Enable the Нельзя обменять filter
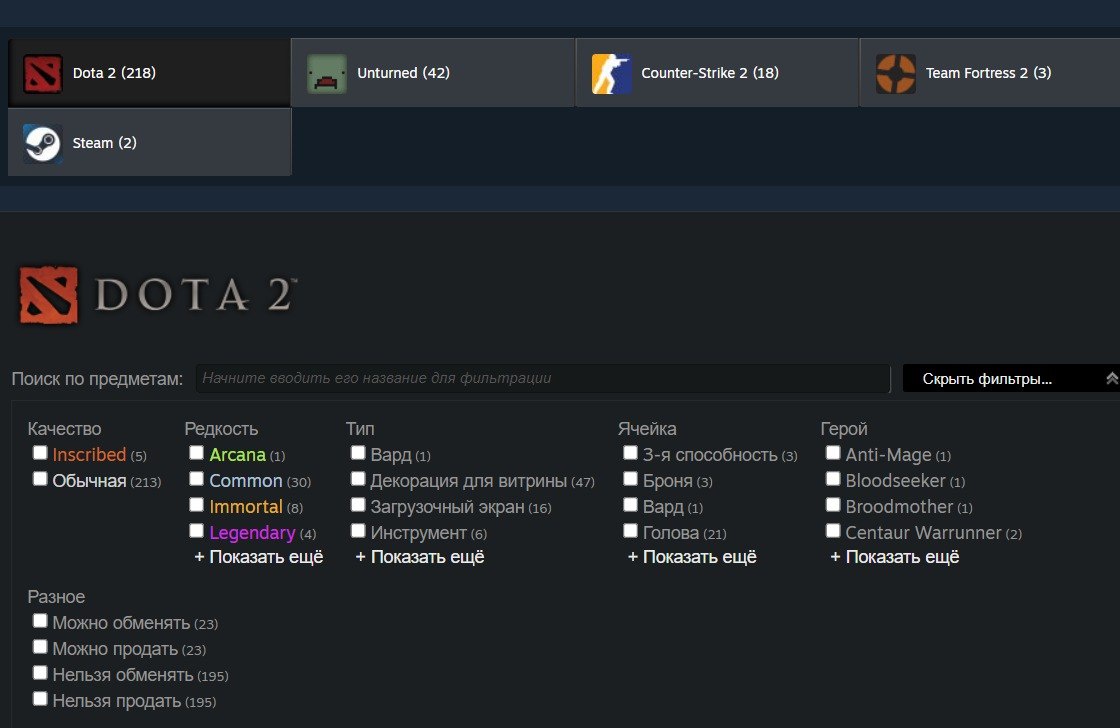 pos(40,673)
